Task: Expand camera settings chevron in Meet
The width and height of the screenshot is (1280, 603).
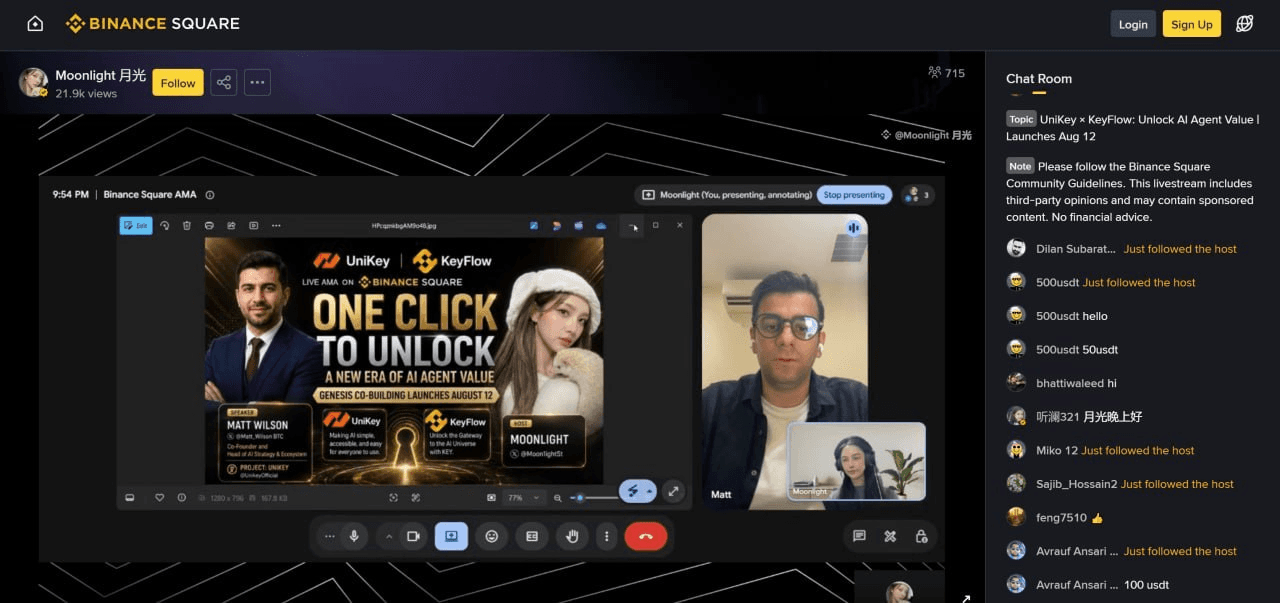Action: 389,537
